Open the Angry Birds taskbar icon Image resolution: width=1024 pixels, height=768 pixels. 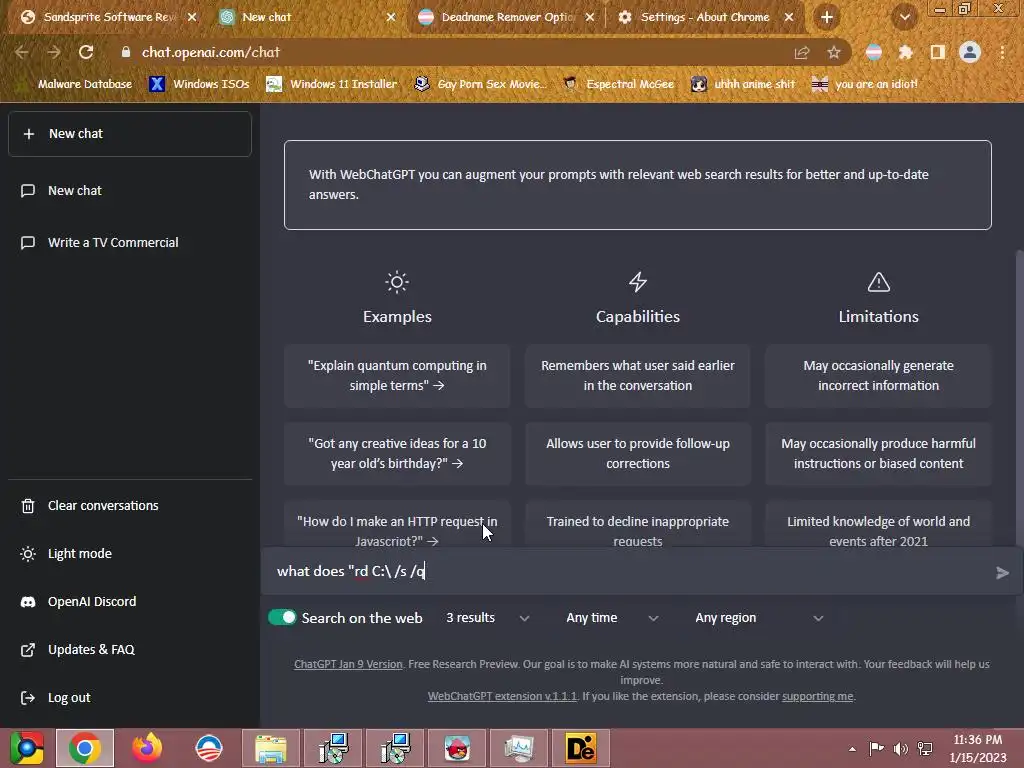click(x=457, y=748)
